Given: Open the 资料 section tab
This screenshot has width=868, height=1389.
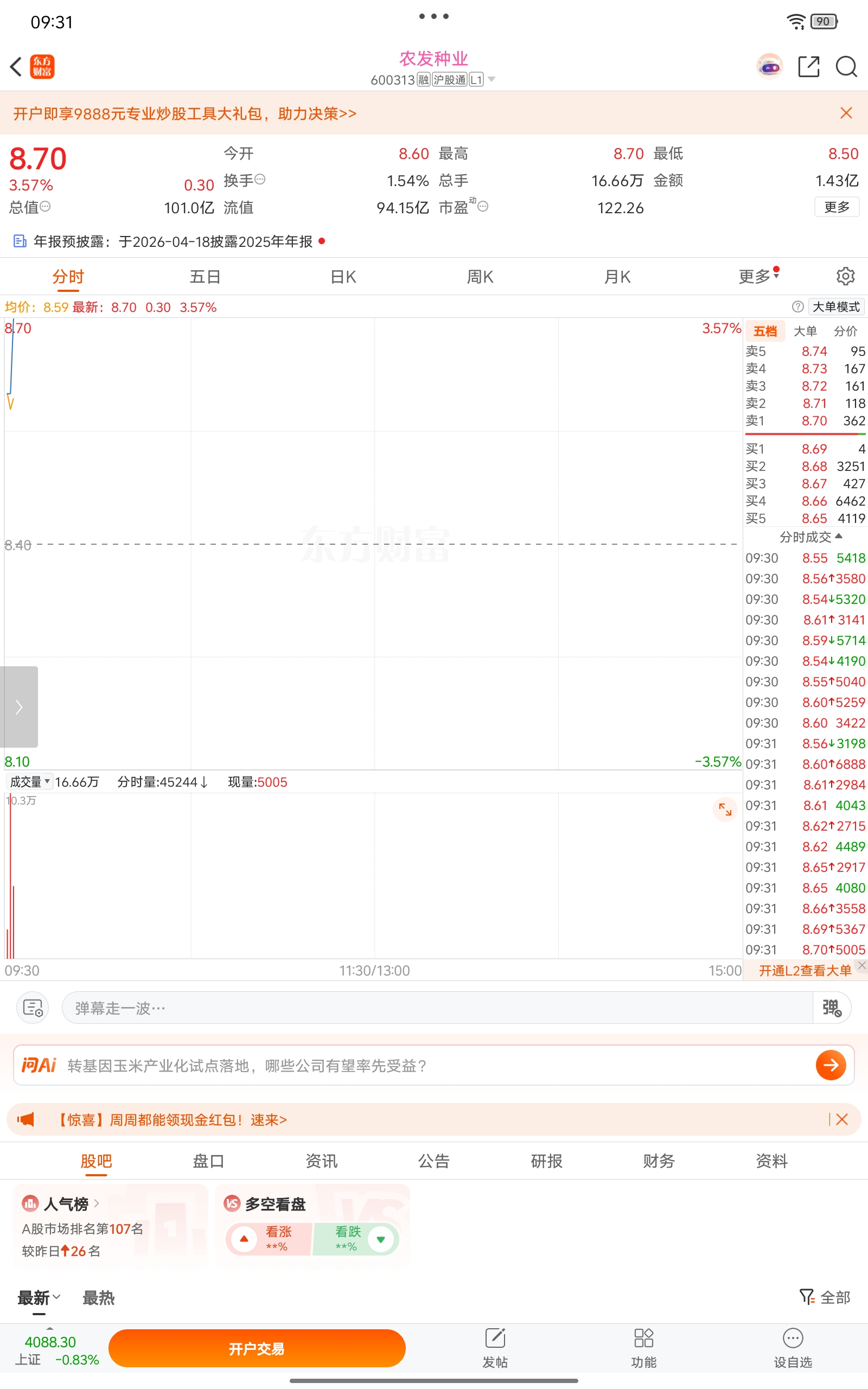Looking at the screenshot, I should tap(771, 1161).
